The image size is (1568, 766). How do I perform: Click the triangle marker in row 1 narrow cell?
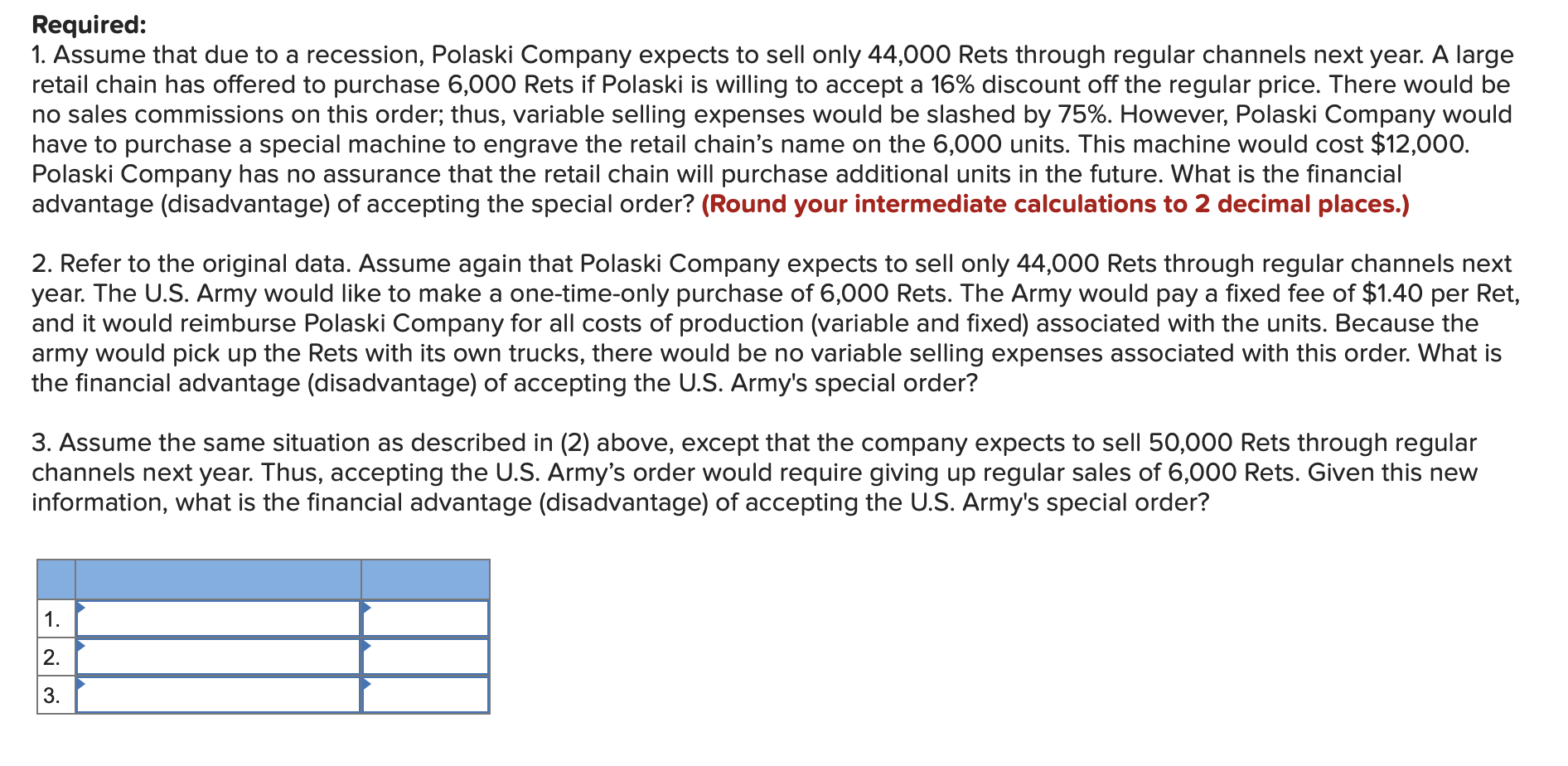[366, 608]
